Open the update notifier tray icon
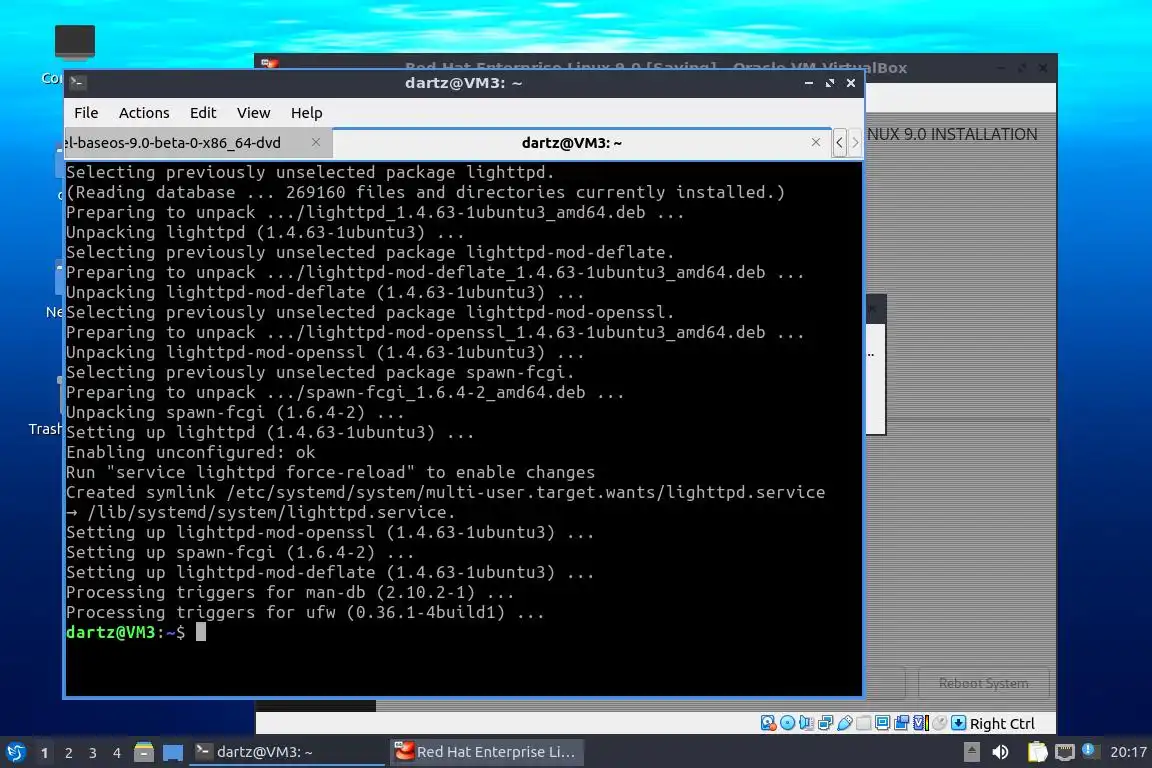1152x768 pixels. coord(1090,751)
